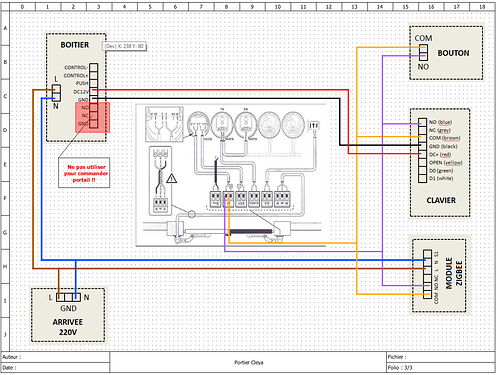Select the PUSH terminal label
The height and width of the screenshot is (375, 497).
tap(82, 83)
